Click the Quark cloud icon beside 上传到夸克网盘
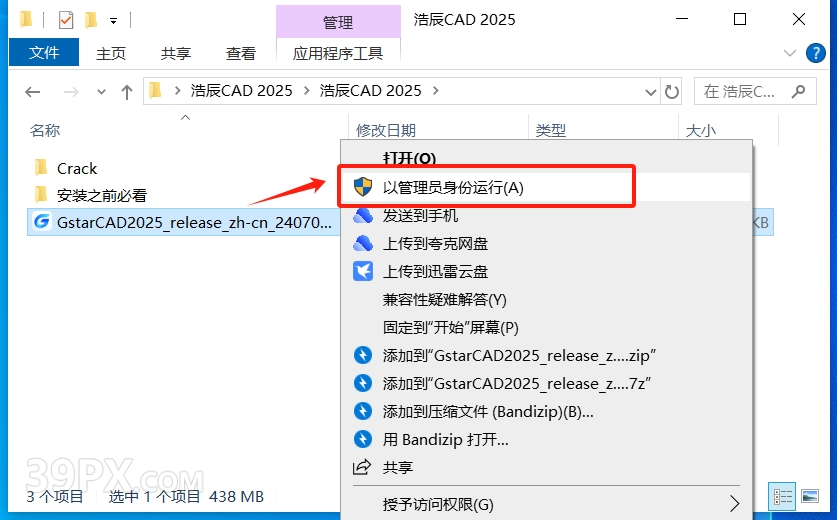 pos(363,243)
